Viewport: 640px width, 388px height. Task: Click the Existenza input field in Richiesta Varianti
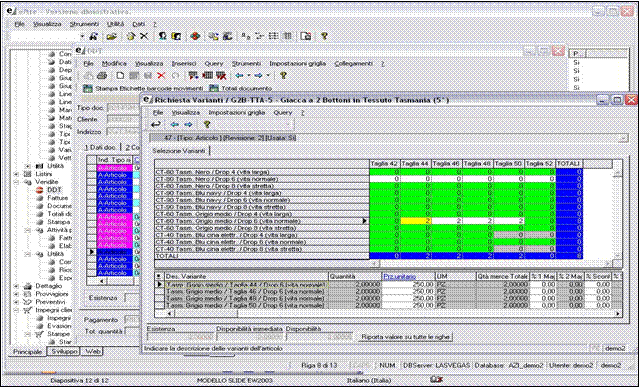click(x=180, y=337)
